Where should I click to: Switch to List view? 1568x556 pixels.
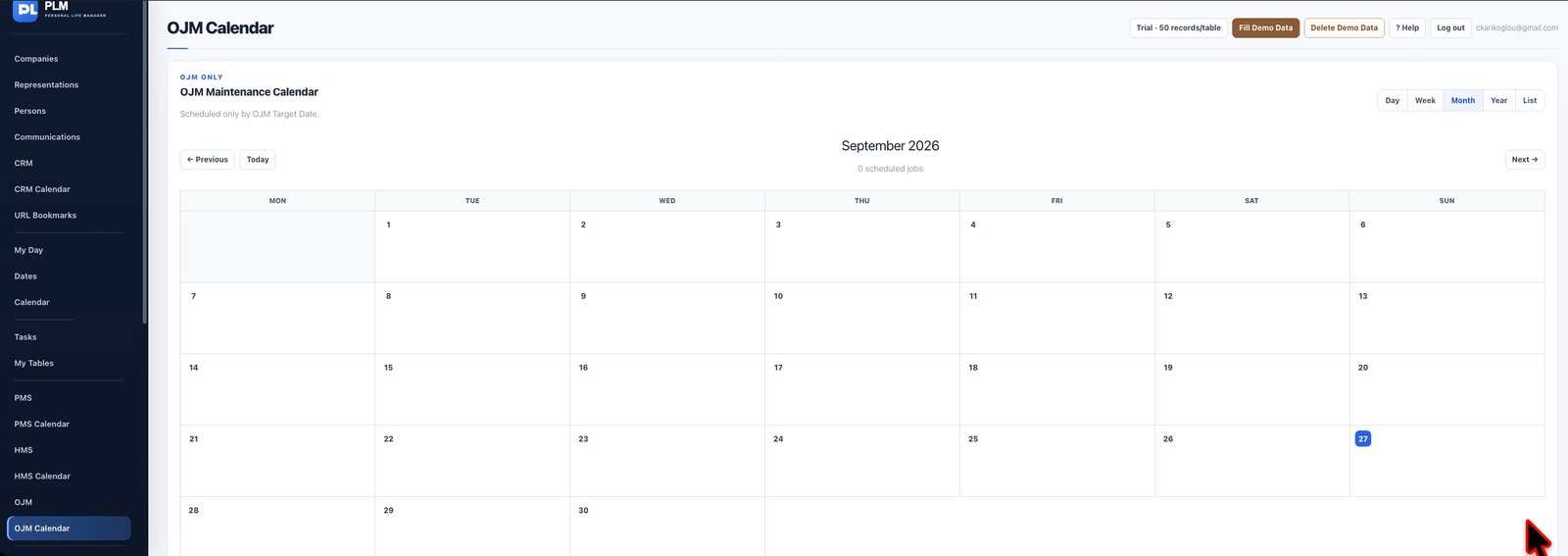(x=1529, y=100)
